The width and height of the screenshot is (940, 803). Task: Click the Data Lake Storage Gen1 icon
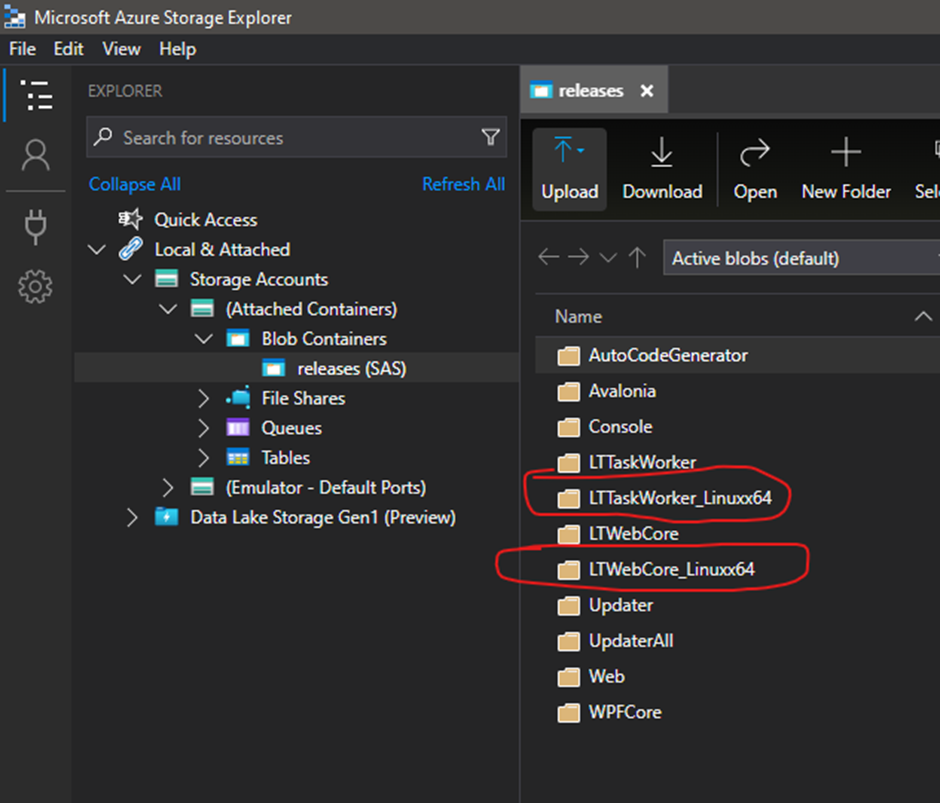166,517
